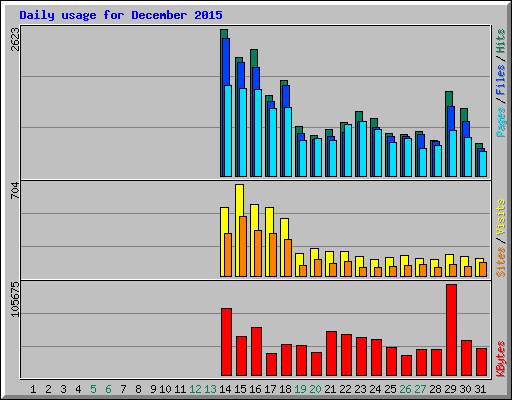Click day 31 label on x-axis

[480, 389]
